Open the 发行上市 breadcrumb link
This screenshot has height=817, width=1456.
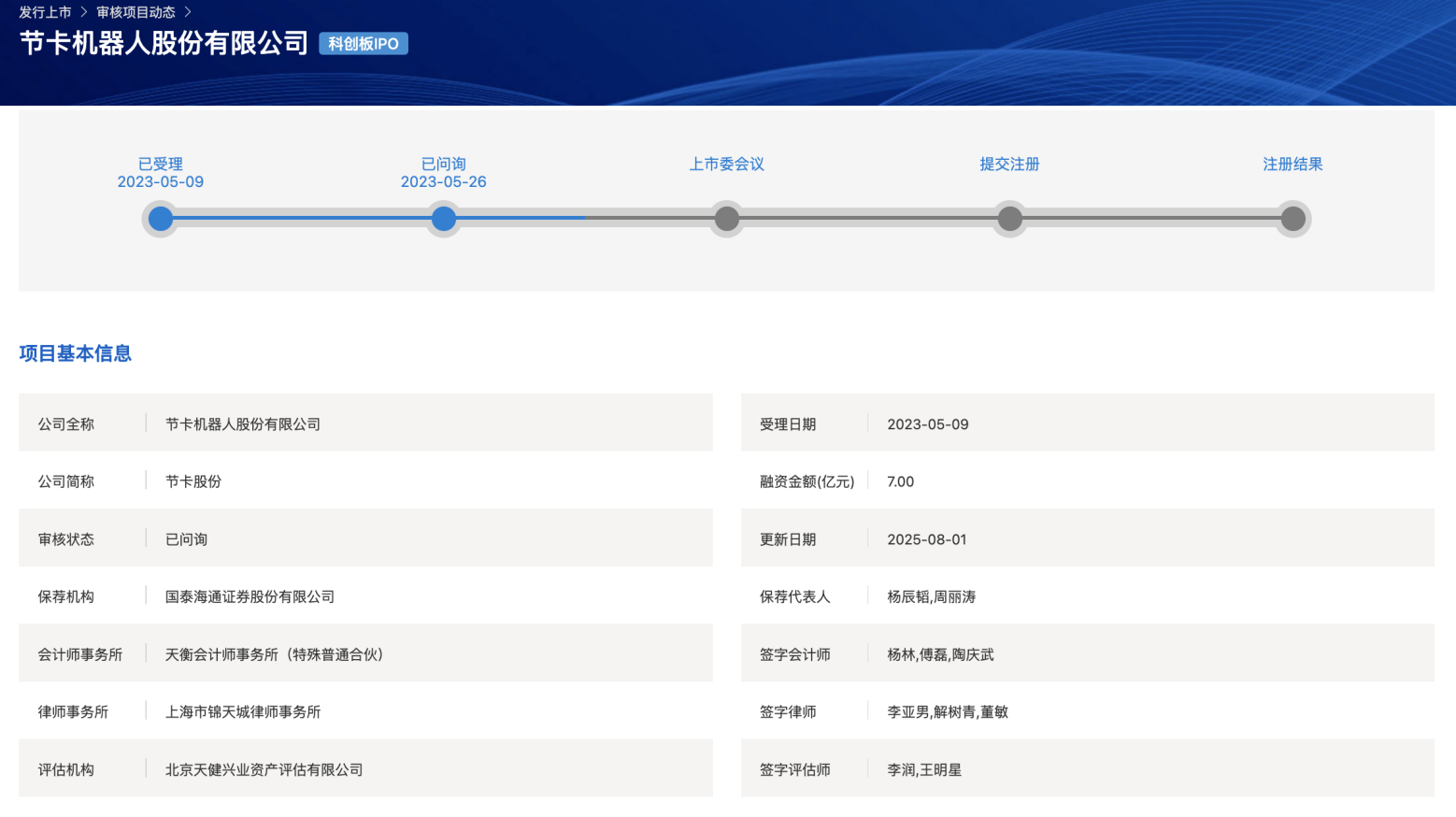pos(45,12)
